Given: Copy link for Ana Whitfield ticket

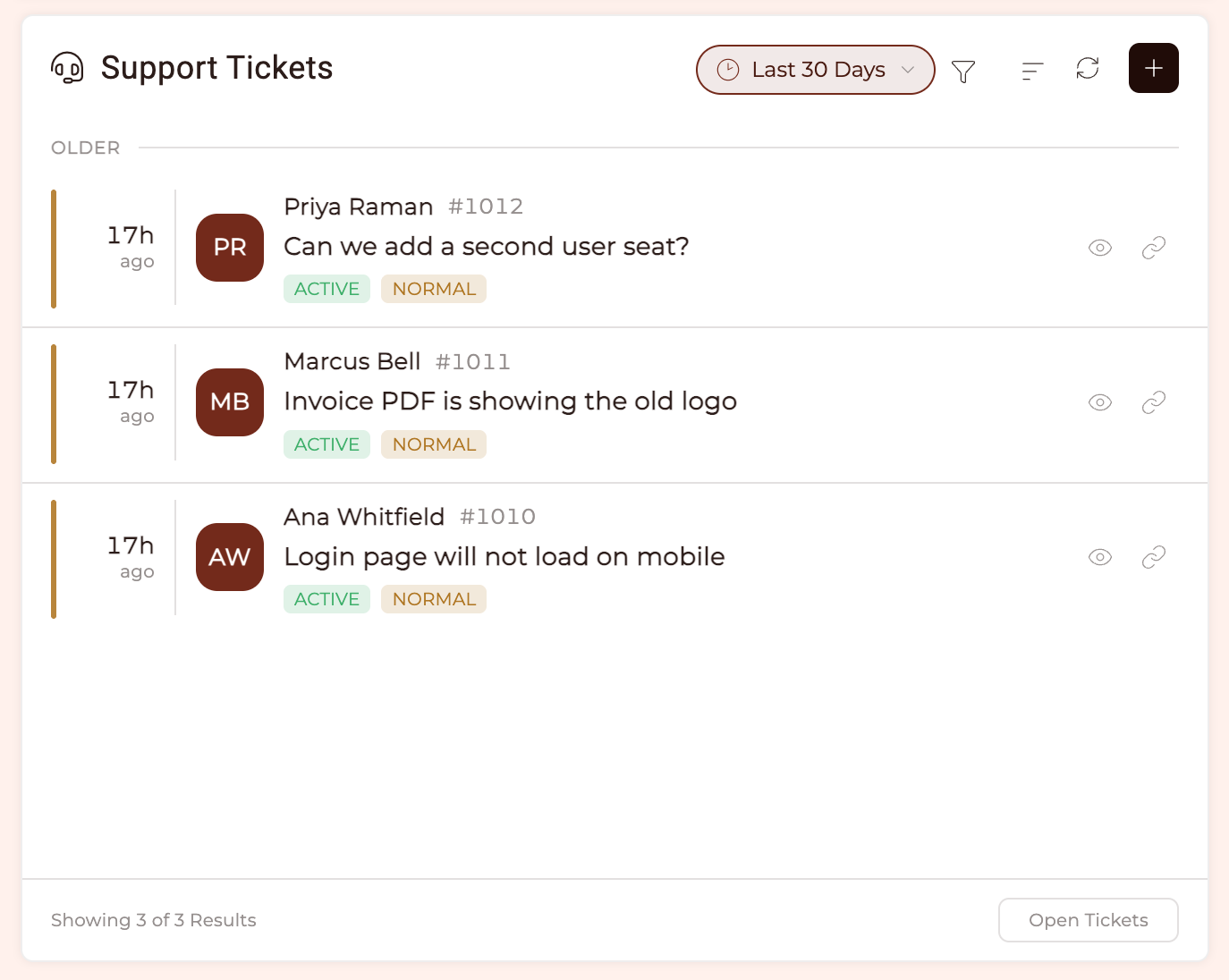Looking at the screenshot, I should (1154, 557).
